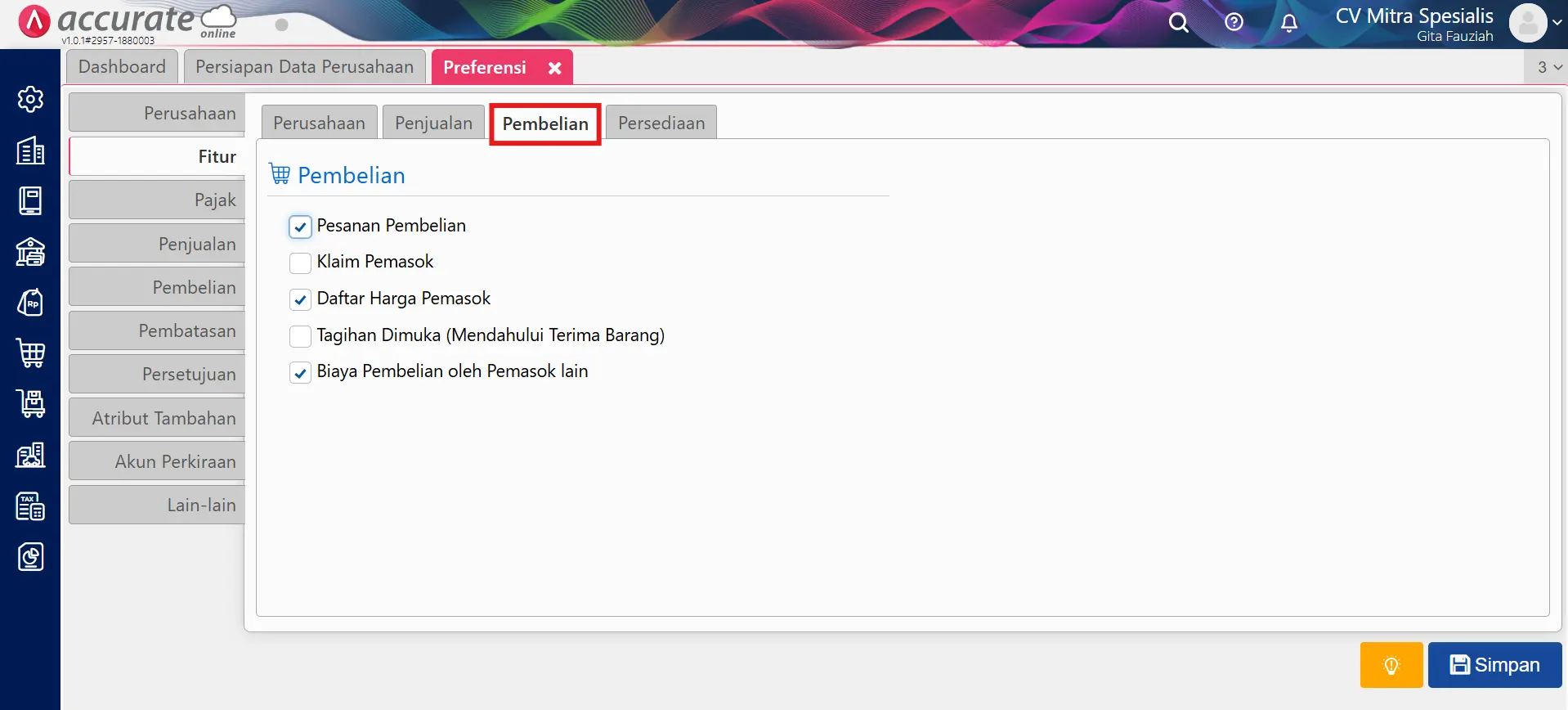Open the general ledger book icon
The image size is (1568, 710).
coord(30,200)
